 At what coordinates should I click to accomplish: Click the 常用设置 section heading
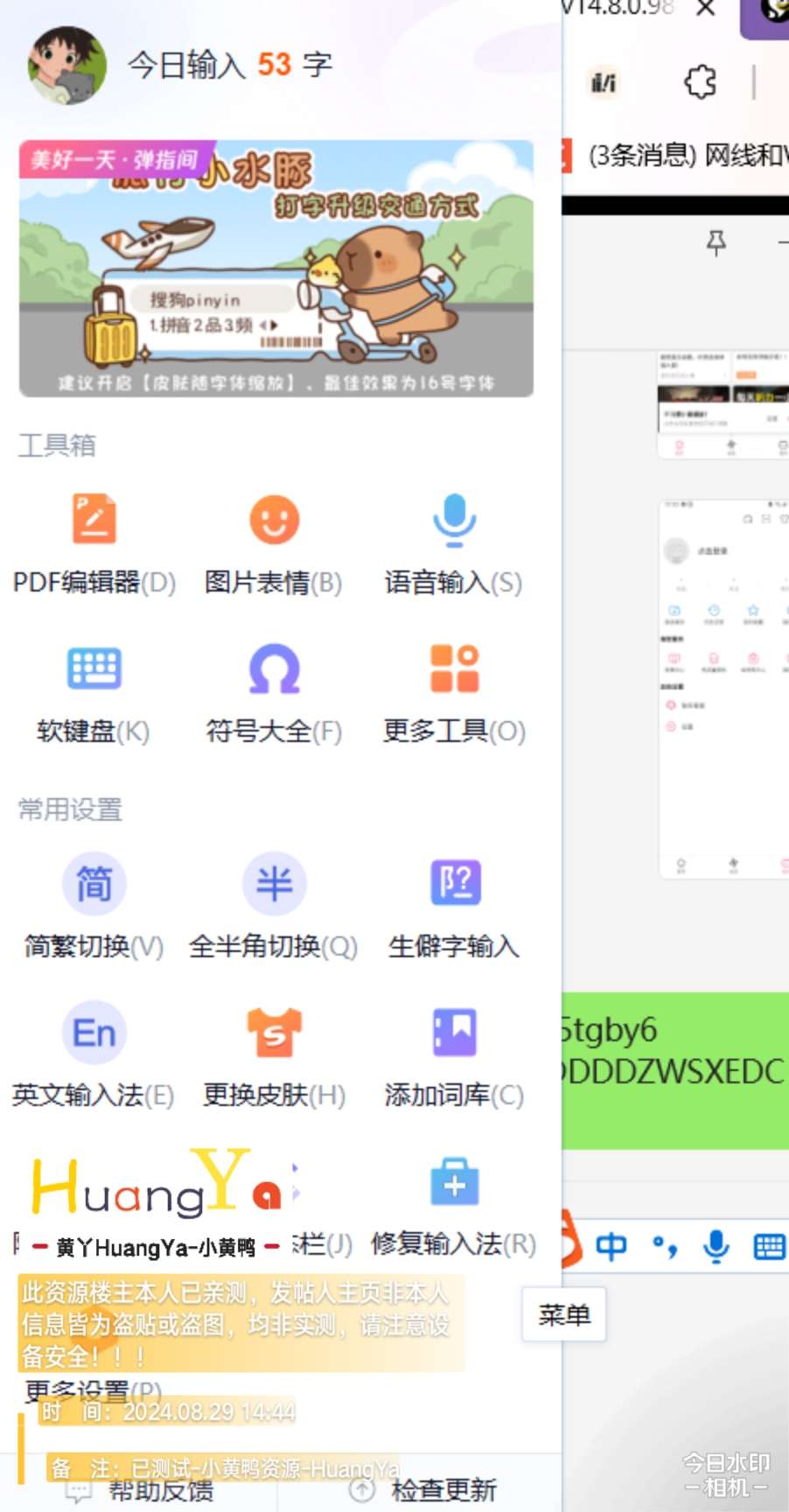[70, 809]
